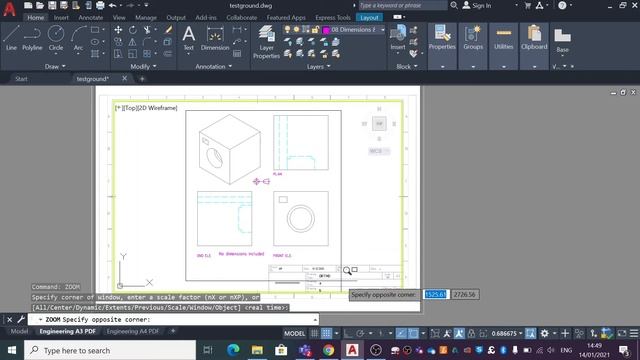640x360 pixels.
Task: Select the Copy tool in Modify
Action: pos(118,42)
